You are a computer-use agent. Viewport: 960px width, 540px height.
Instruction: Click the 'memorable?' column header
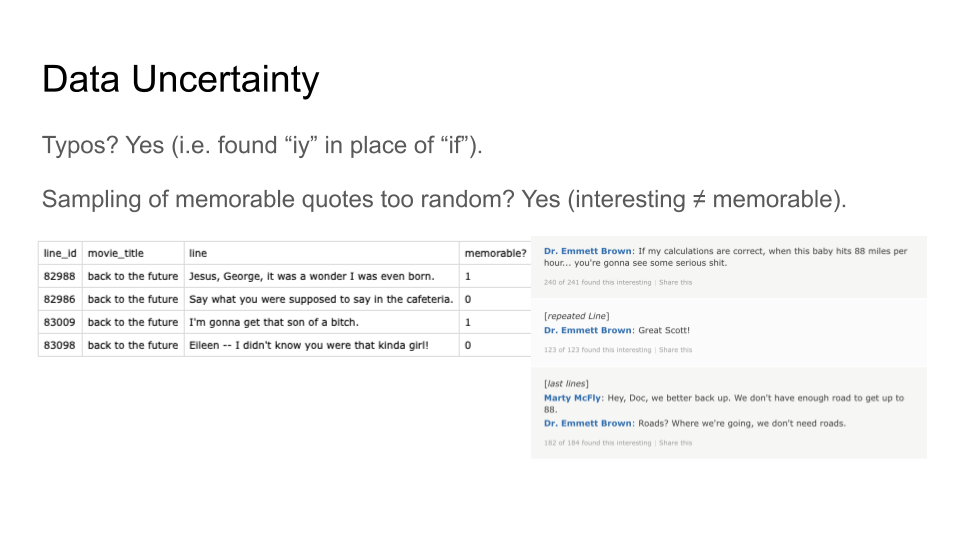(495, 253)
